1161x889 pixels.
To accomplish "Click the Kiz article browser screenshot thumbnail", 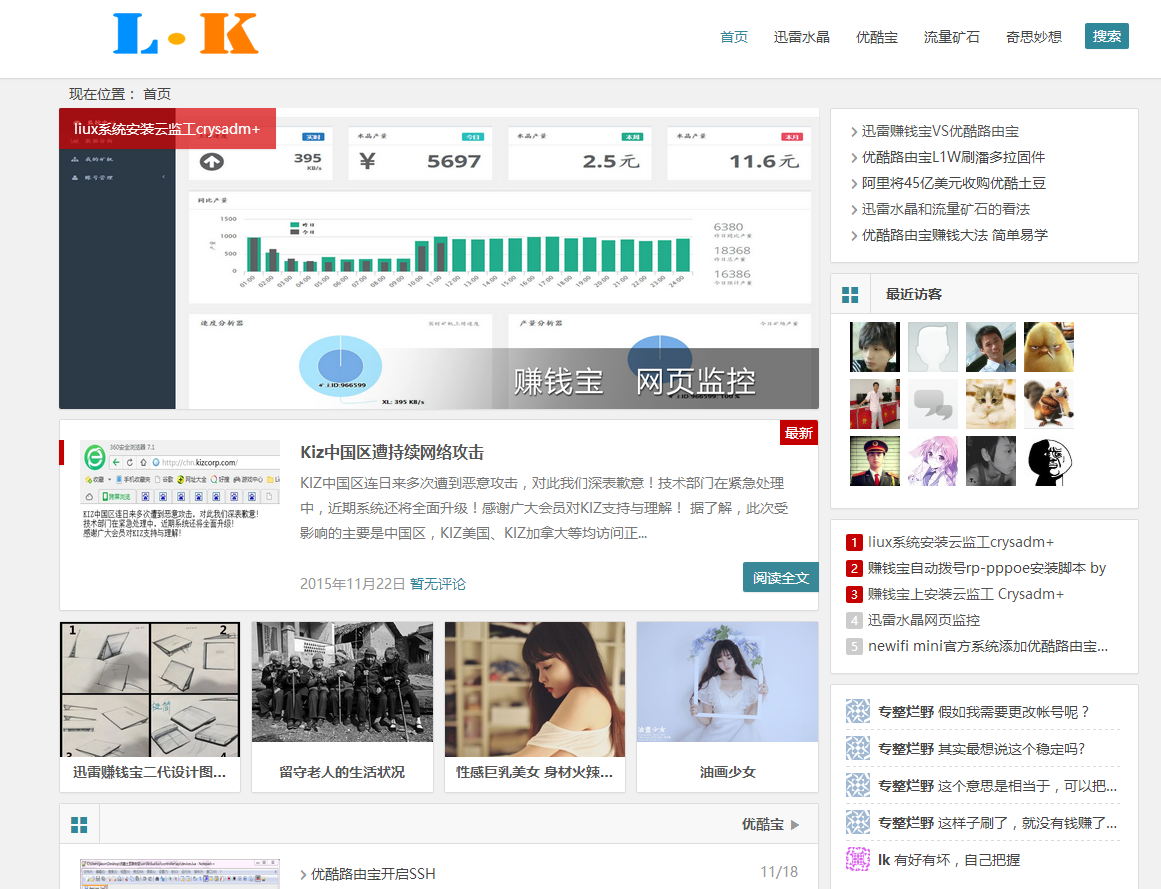I will click(x=180, y=489).
